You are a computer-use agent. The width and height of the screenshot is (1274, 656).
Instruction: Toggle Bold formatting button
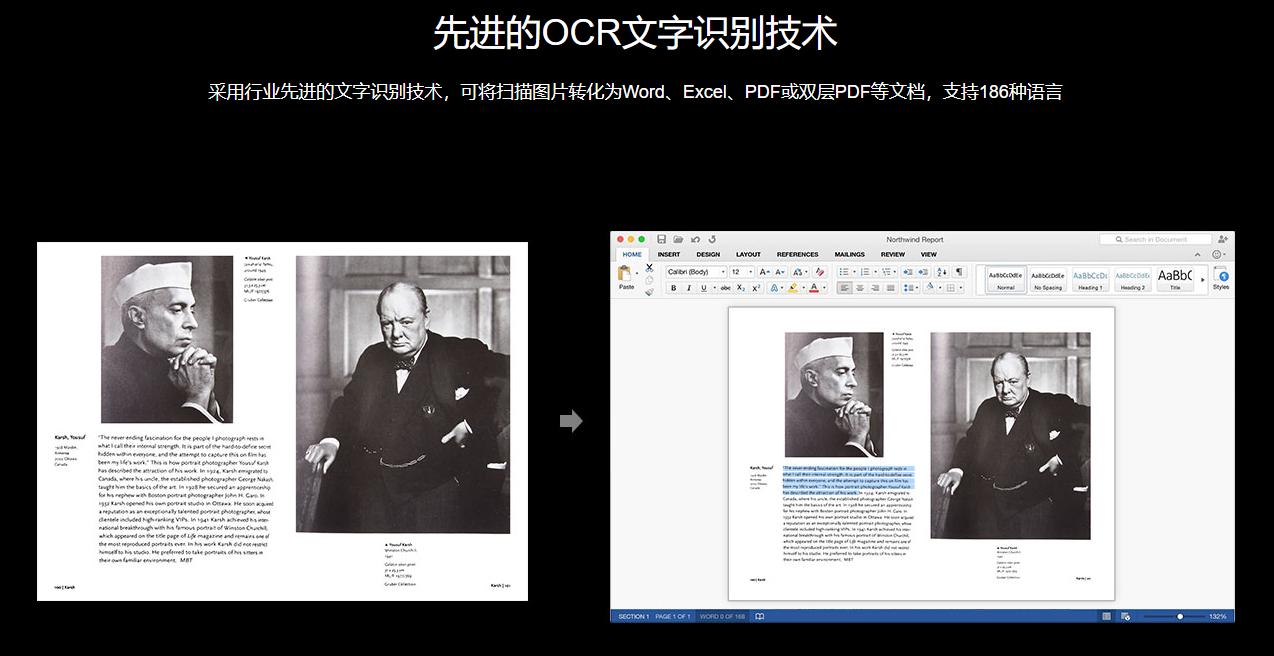pyautogui.click(x=673, y=288)
